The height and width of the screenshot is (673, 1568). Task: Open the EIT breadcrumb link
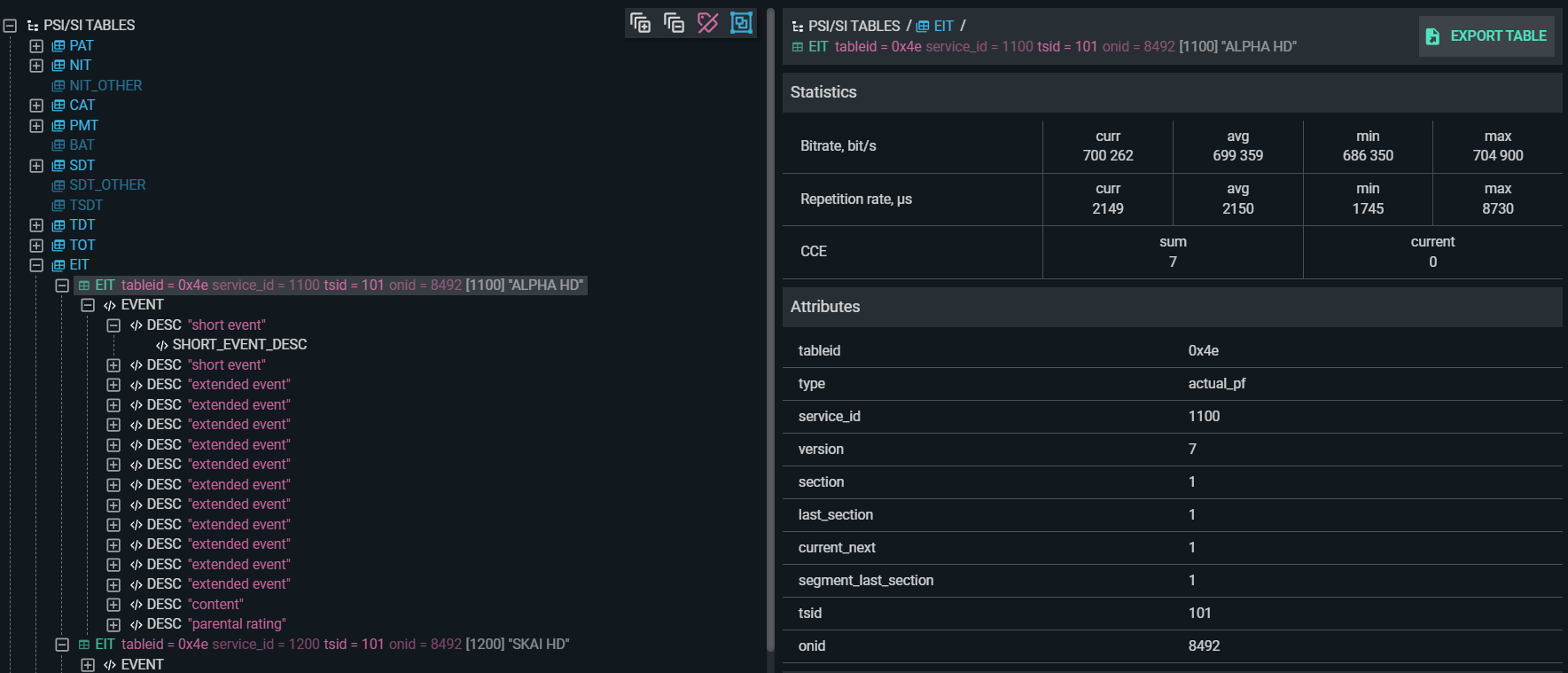(943, 27)
